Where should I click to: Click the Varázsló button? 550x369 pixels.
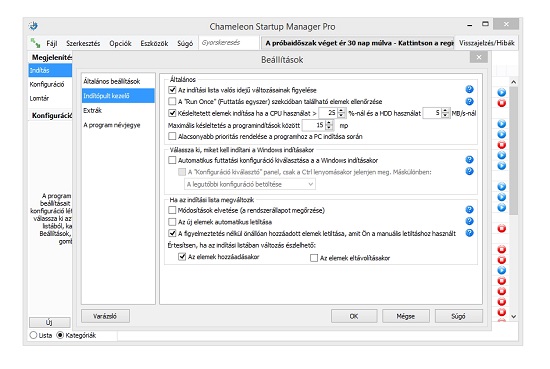pos(105,316)
